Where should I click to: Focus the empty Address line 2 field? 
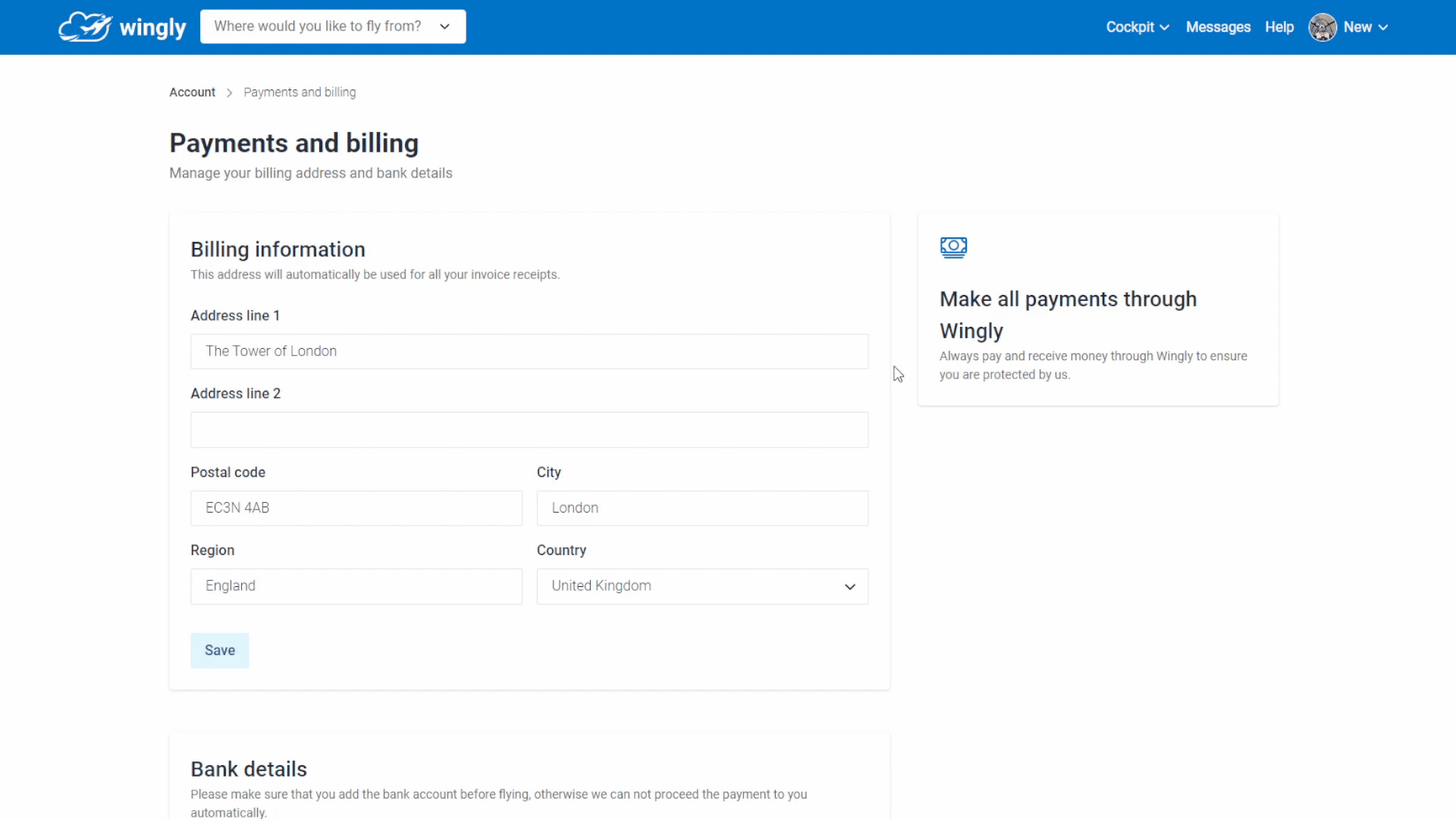[x=529, y=430]
